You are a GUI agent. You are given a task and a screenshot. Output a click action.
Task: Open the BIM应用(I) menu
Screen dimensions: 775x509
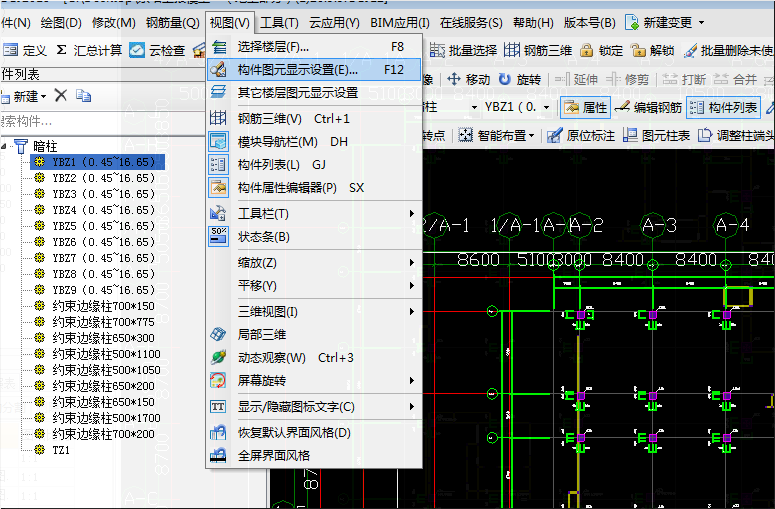tap(400, 23)
